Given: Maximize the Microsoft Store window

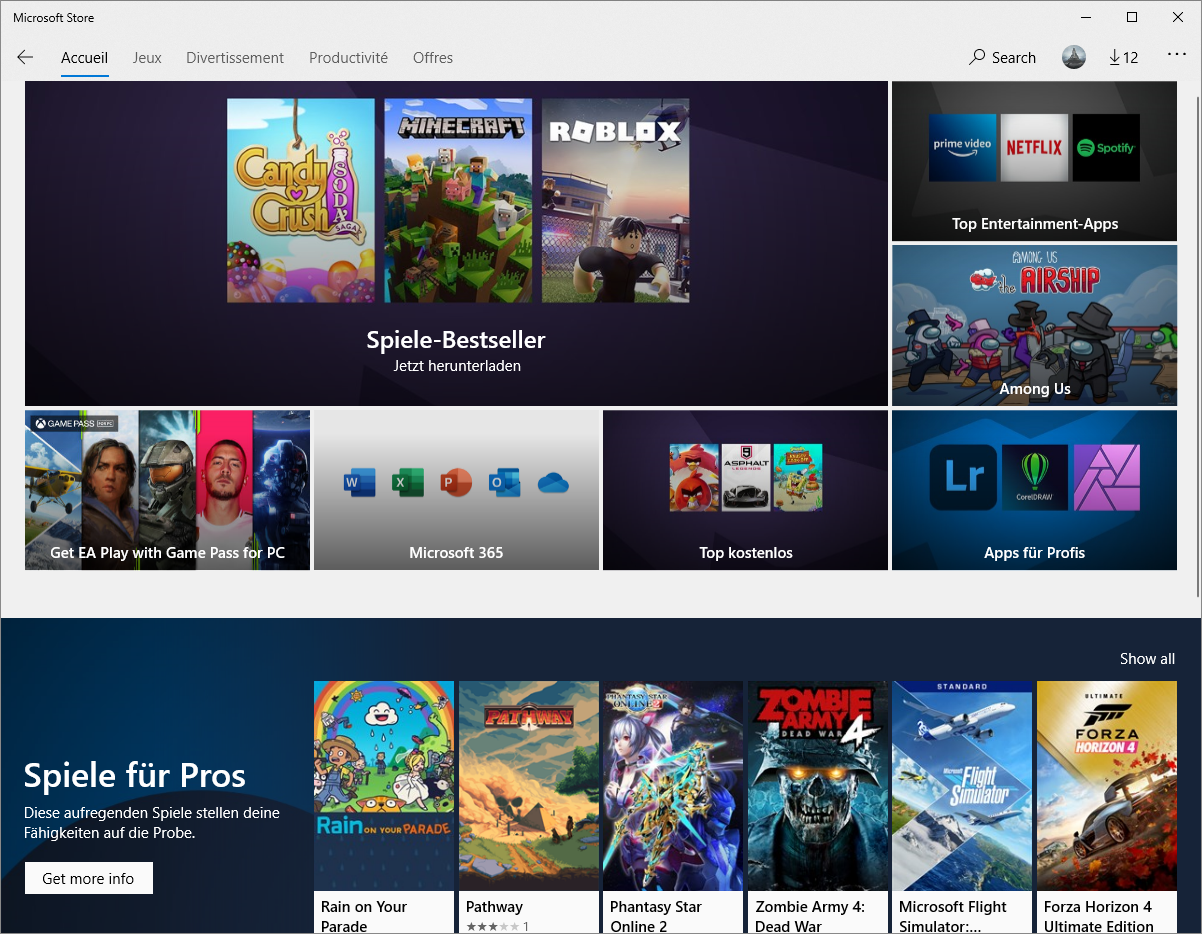Looking at the screenshot, I should point(1132,17).
